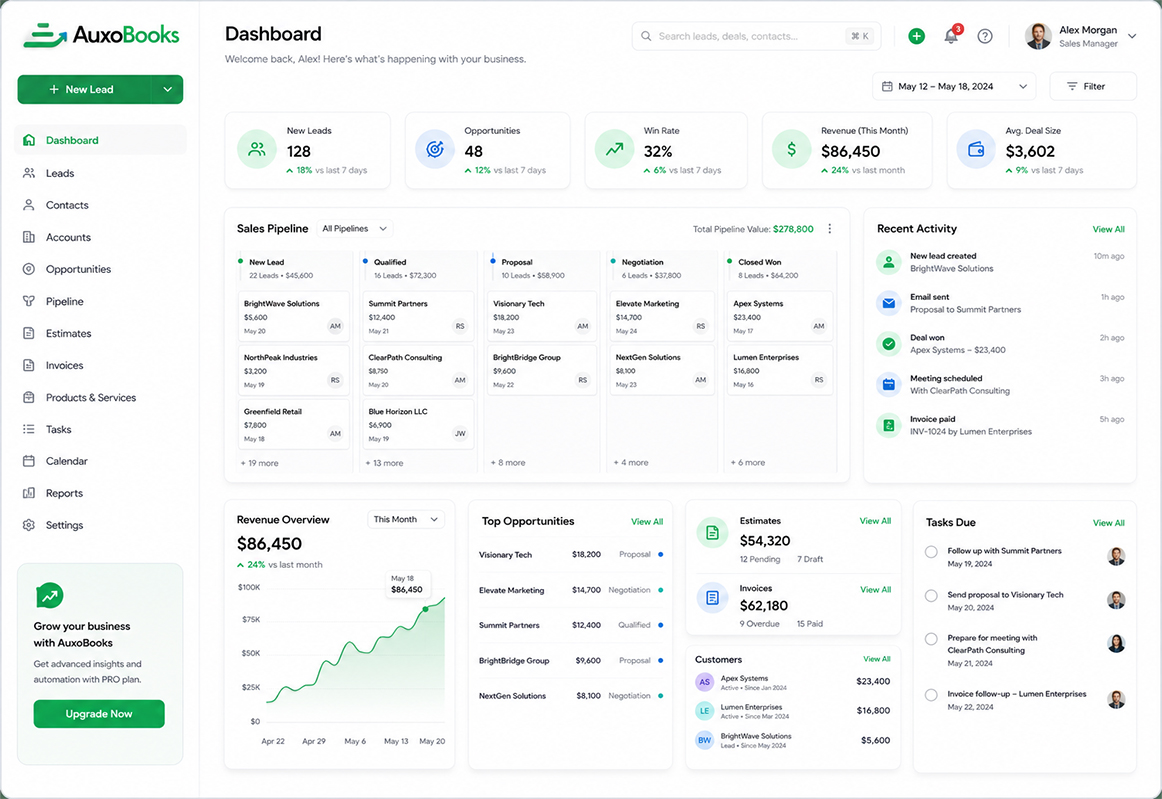This screenshot has height=799, width=1162.
Task: Click the May 18 data point on revenue chart
Action: pos(425,609)
